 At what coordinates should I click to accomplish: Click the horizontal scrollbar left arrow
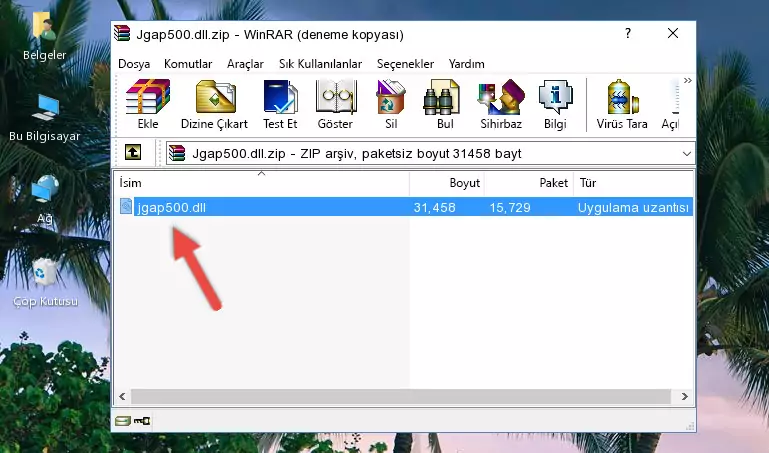coord(123,396)
